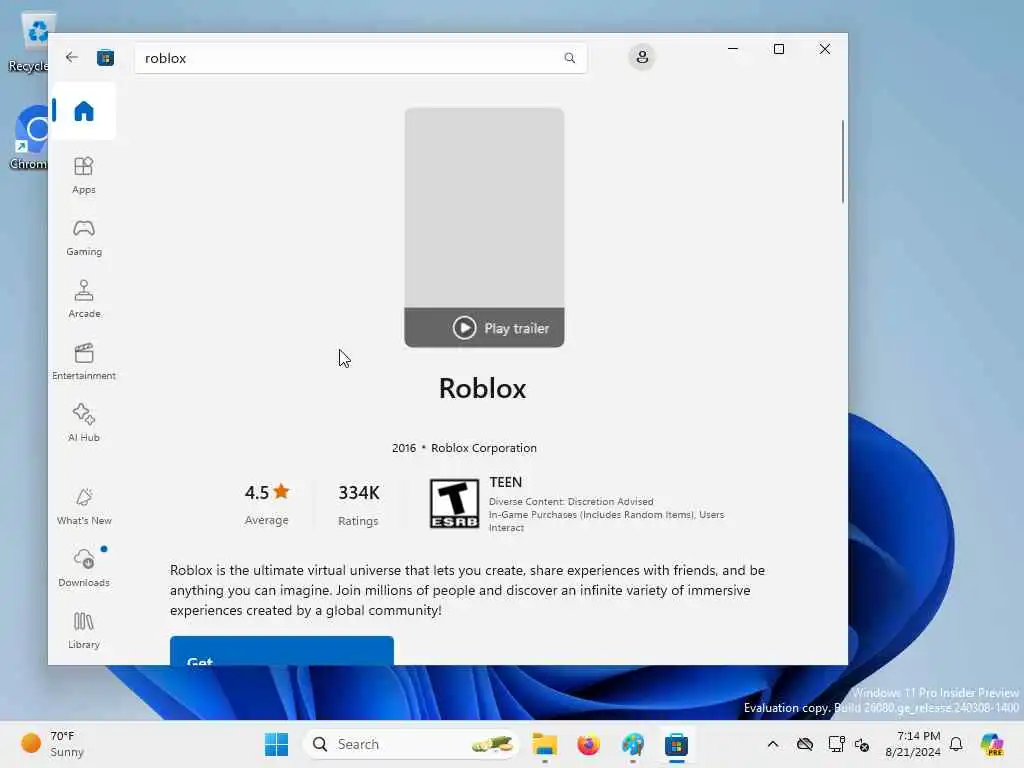The width and height of the screenshot is (1024, 768).
Task: Open the Entertainment section
Action: 84,361
